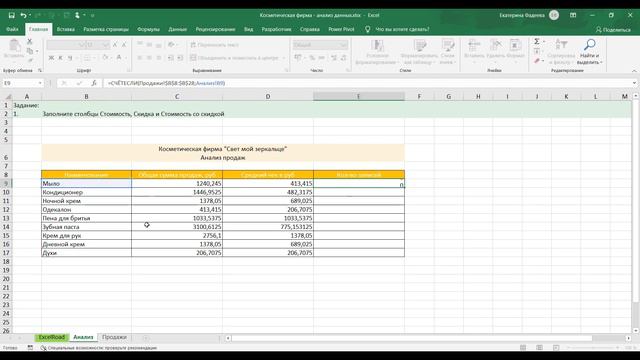Click the touch/mouse mode icon
Image resolution: width=640 pixels, height=360 pixels.
(77, 15)
